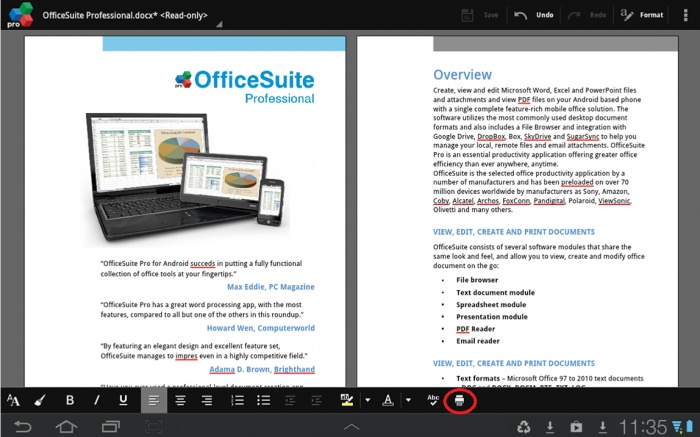Expand font color dropdown arrow
This screenshot has height=437, width=700.
(x=408, y=400)
